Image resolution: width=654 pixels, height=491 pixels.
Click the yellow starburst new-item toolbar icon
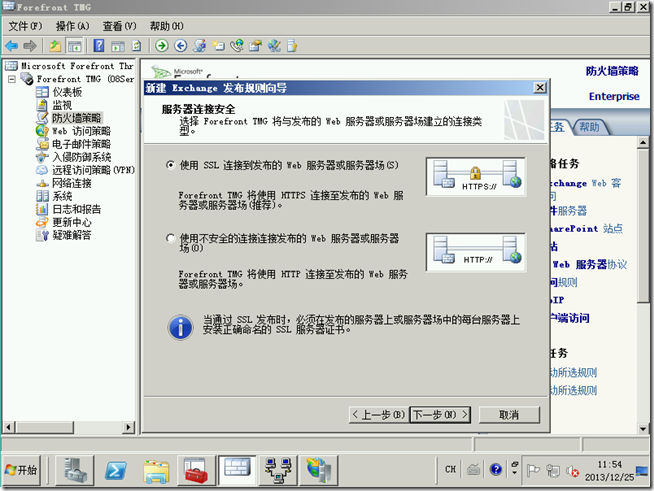click(x=218, y=45)
